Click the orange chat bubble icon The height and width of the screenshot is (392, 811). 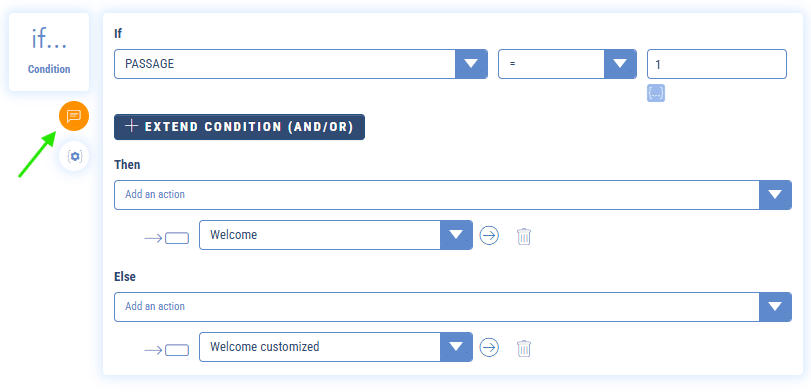[x=74, y=116]
